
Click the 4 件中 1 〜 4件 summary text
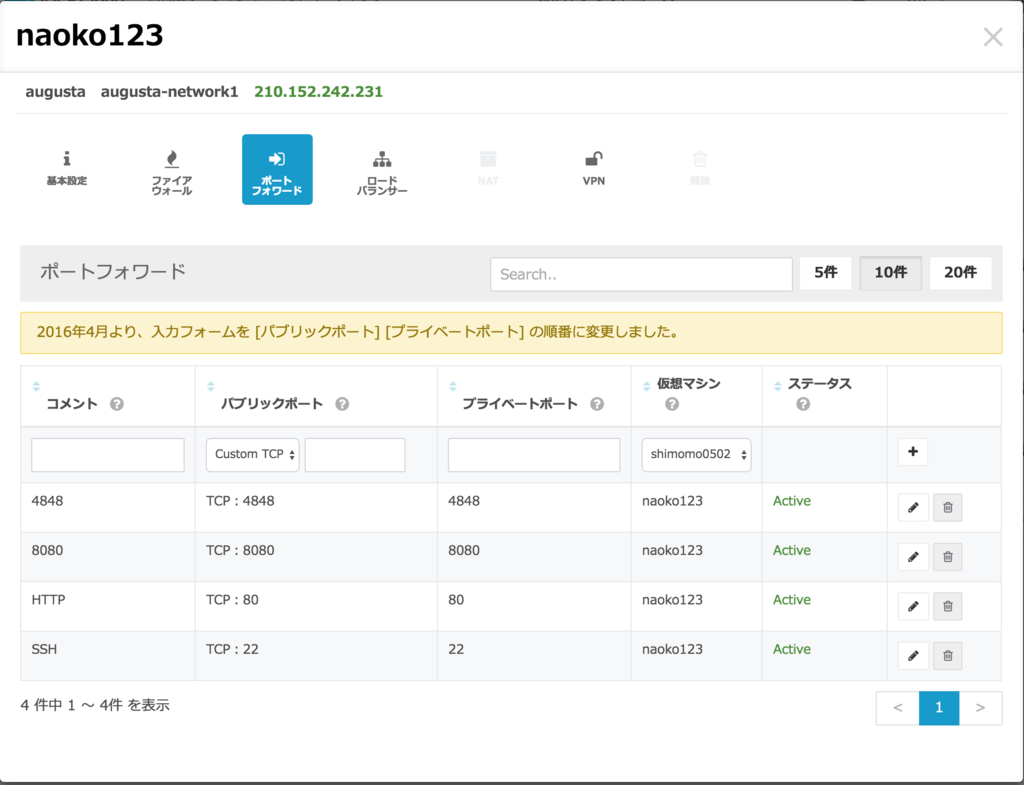pyautogui.click(x=95, y=705)
